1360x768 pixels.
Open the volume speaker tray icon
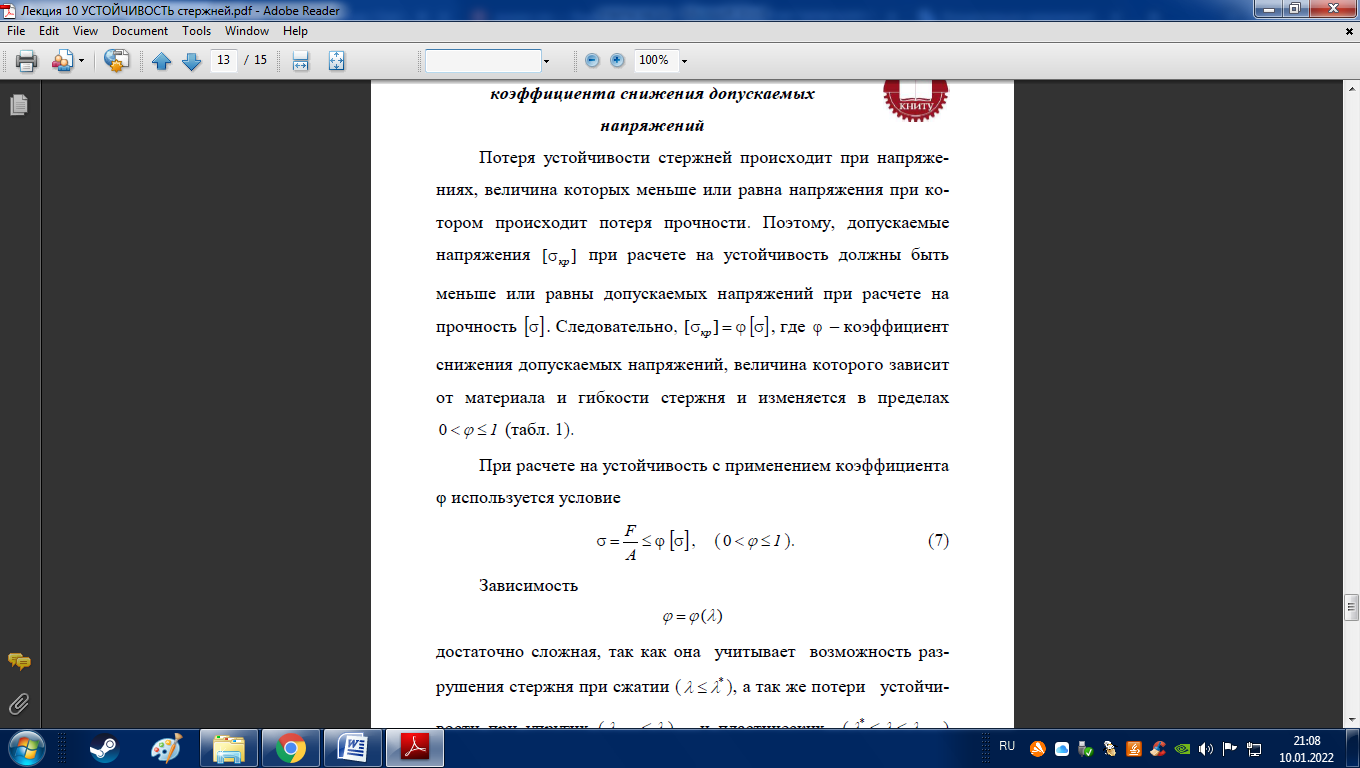tap(1206, 748)
